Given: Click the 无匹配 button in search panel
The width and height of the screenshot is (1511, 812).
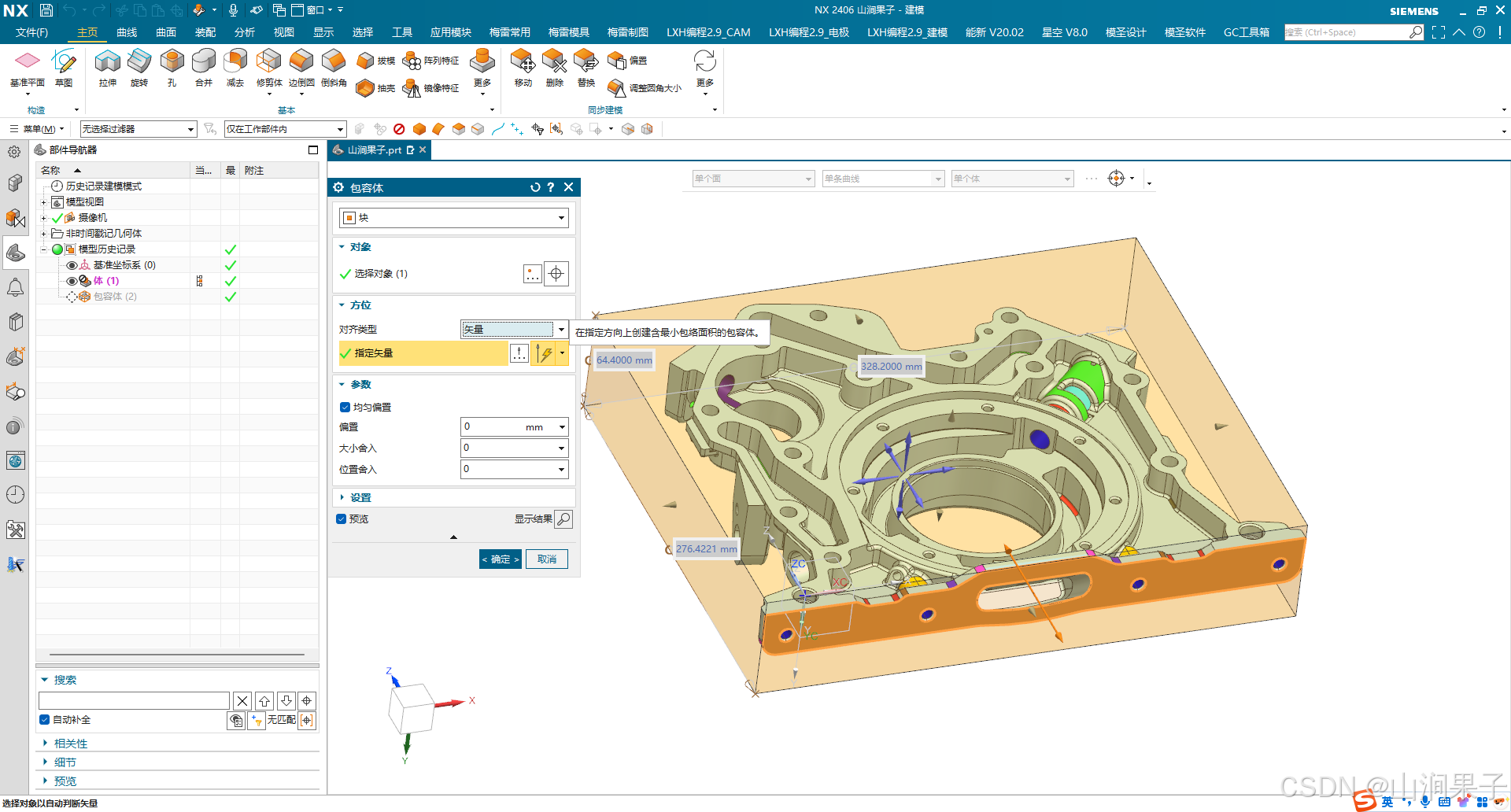Looking at the screenshot, I should [281, 720].
